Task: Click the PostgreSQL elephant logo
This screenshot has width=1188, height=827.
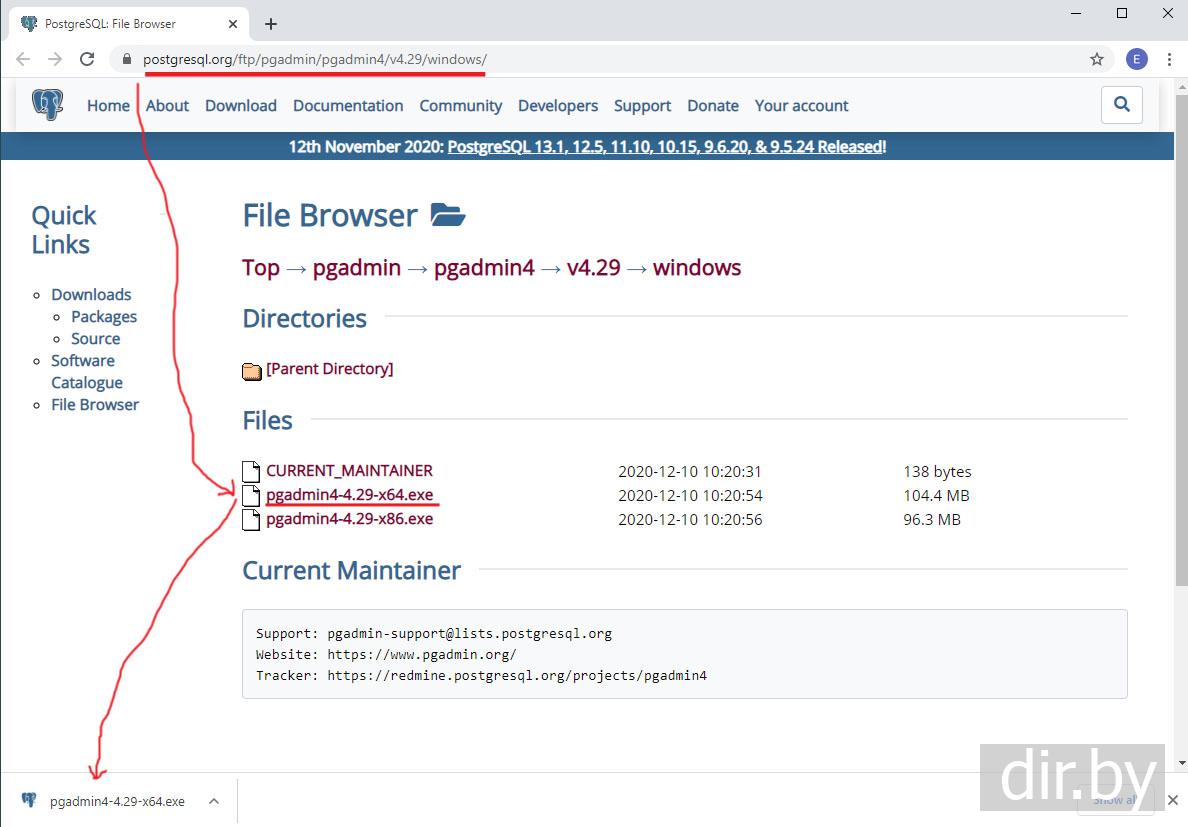Action: [x=47, y=105]
